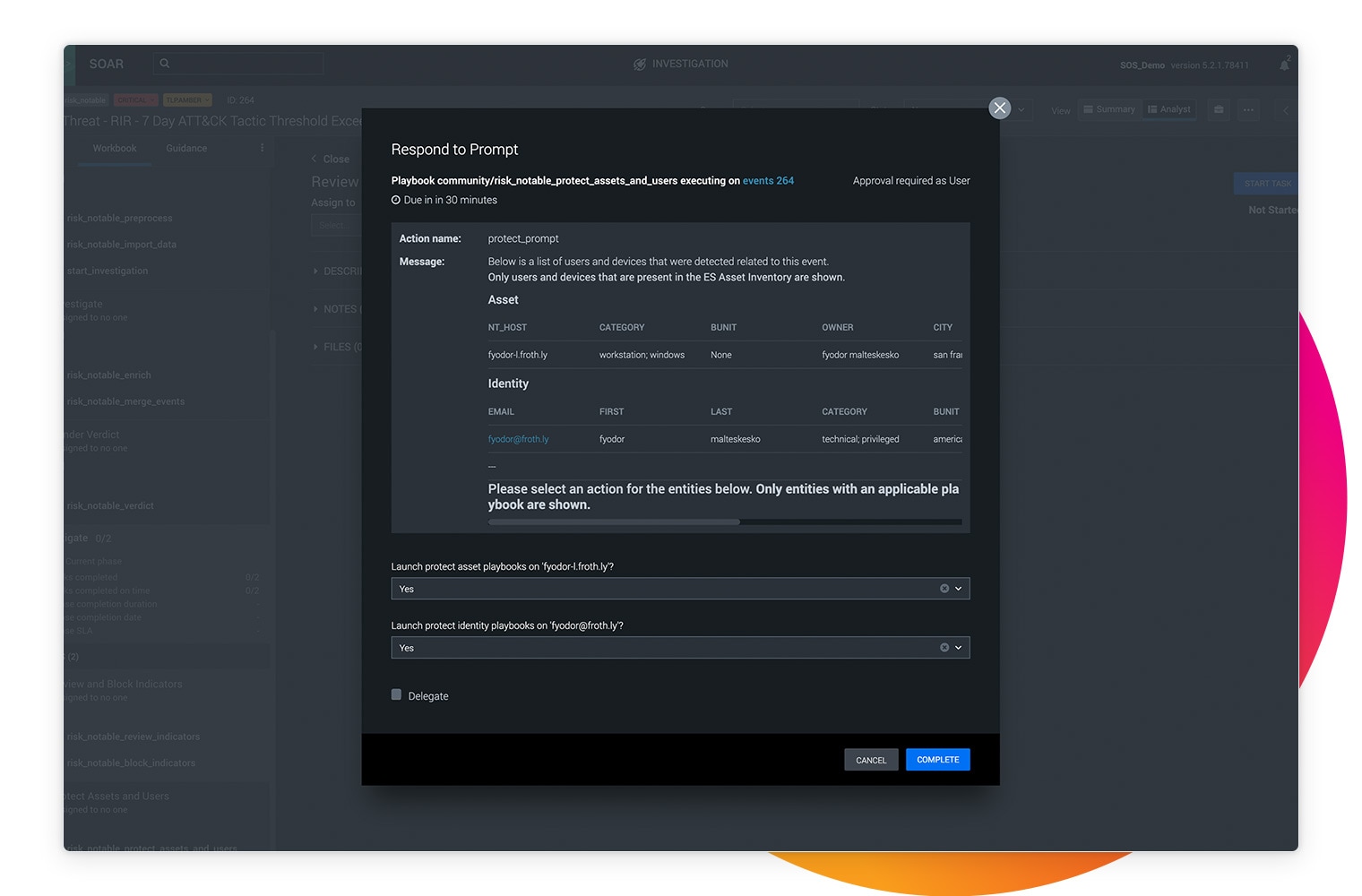Click the Investigation icon in header
The width and height of the screenshot is (1362, 896).
(640, 65)
